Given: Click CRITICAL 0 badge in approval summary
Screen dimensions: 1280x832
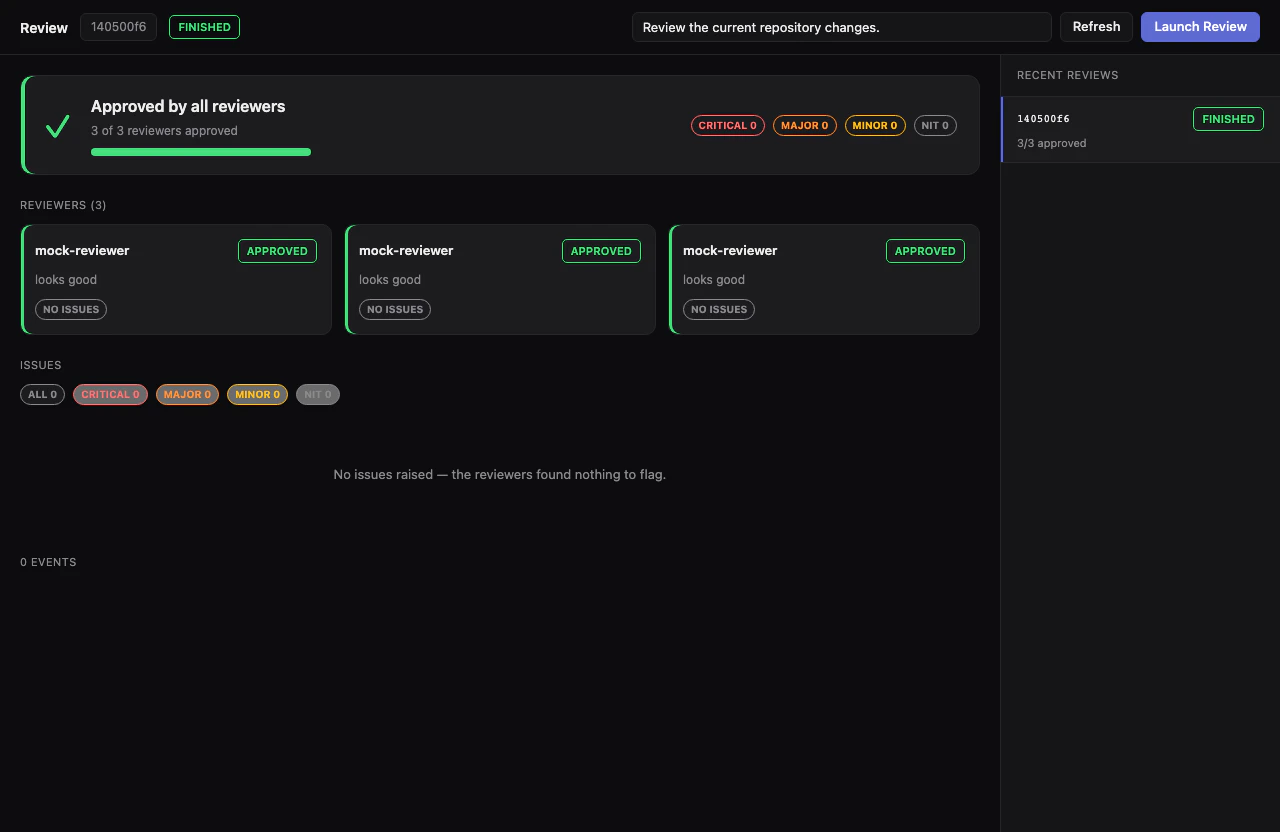Looking at the screenshot, I should click(727, 125).
